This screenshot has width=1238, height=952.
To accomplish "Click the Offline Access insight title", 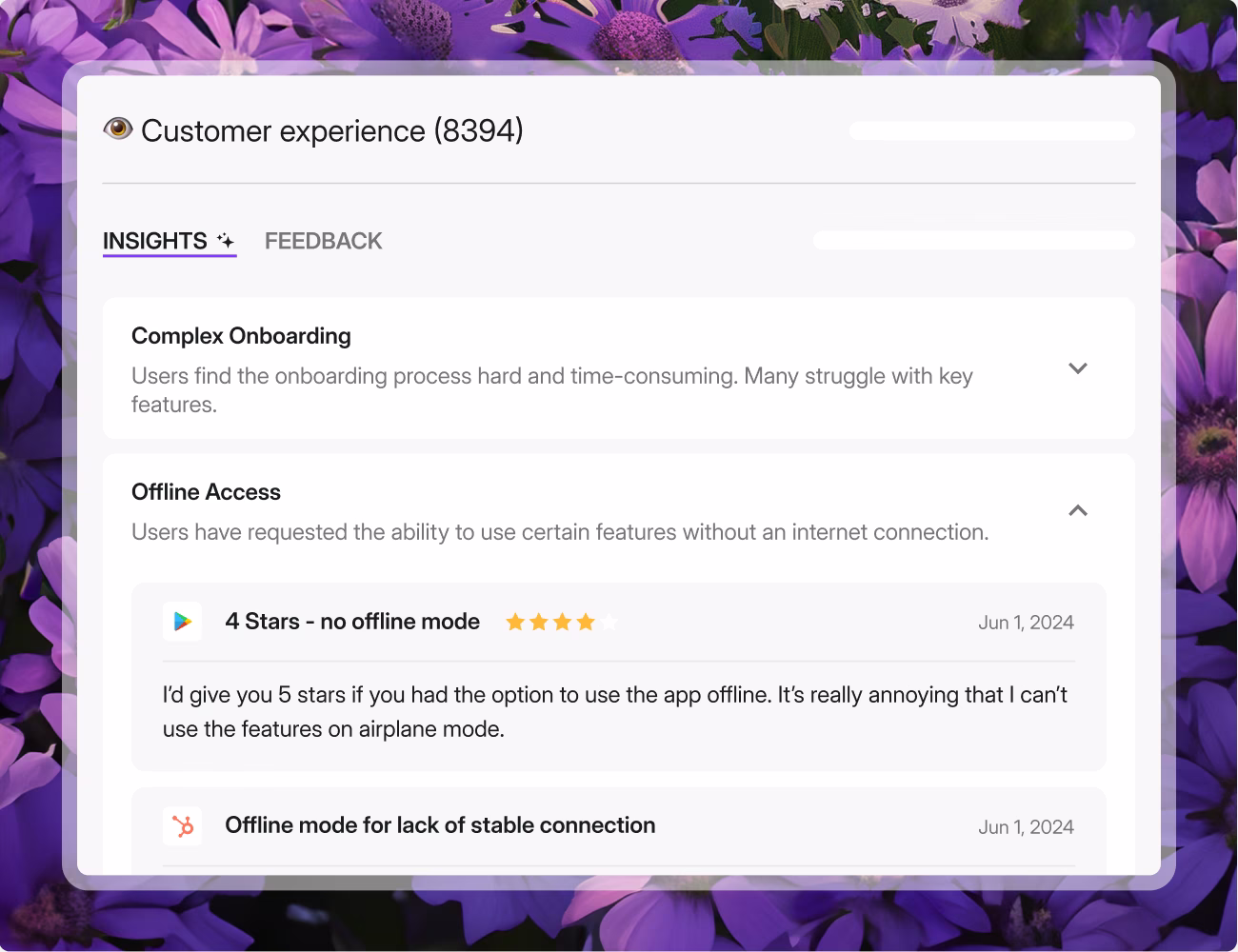I will click(206, 491).
